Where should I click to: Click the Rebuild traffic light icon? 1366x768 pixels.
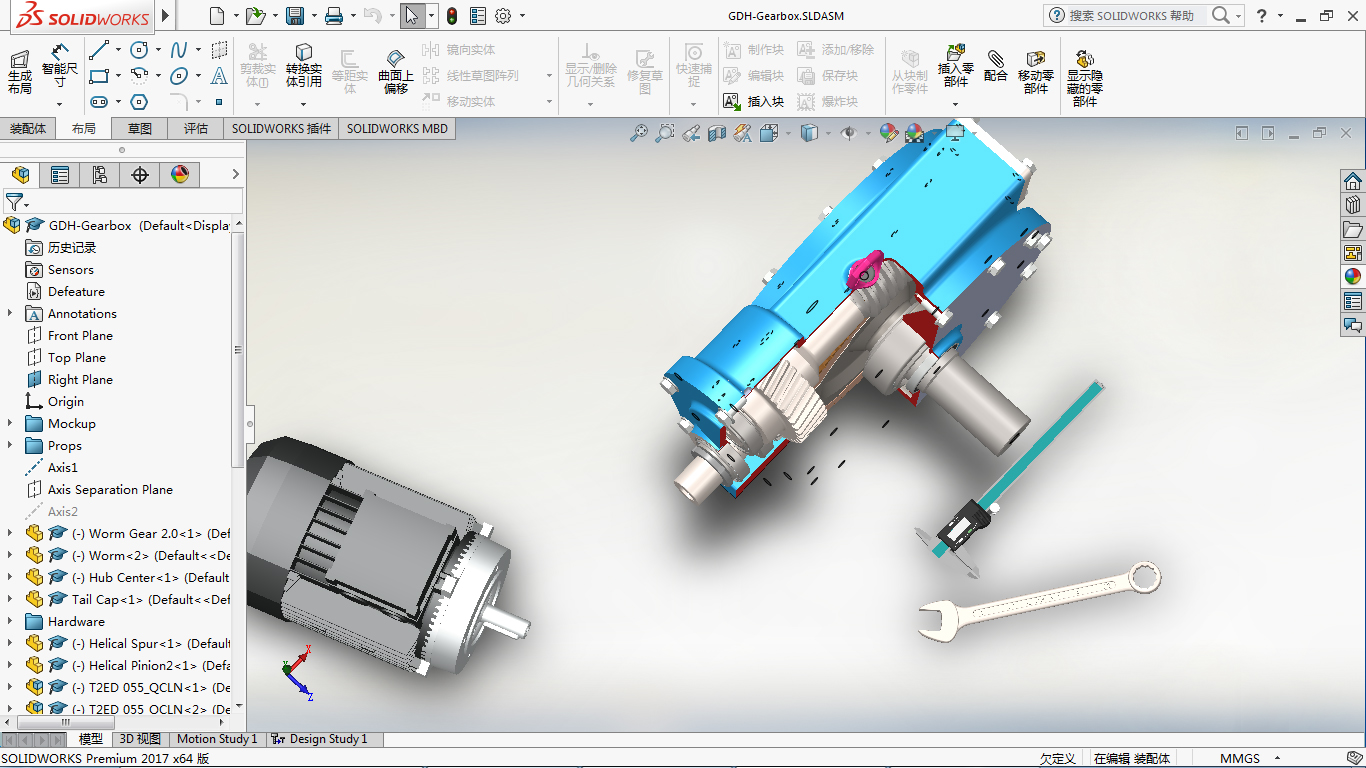point(452,16)
